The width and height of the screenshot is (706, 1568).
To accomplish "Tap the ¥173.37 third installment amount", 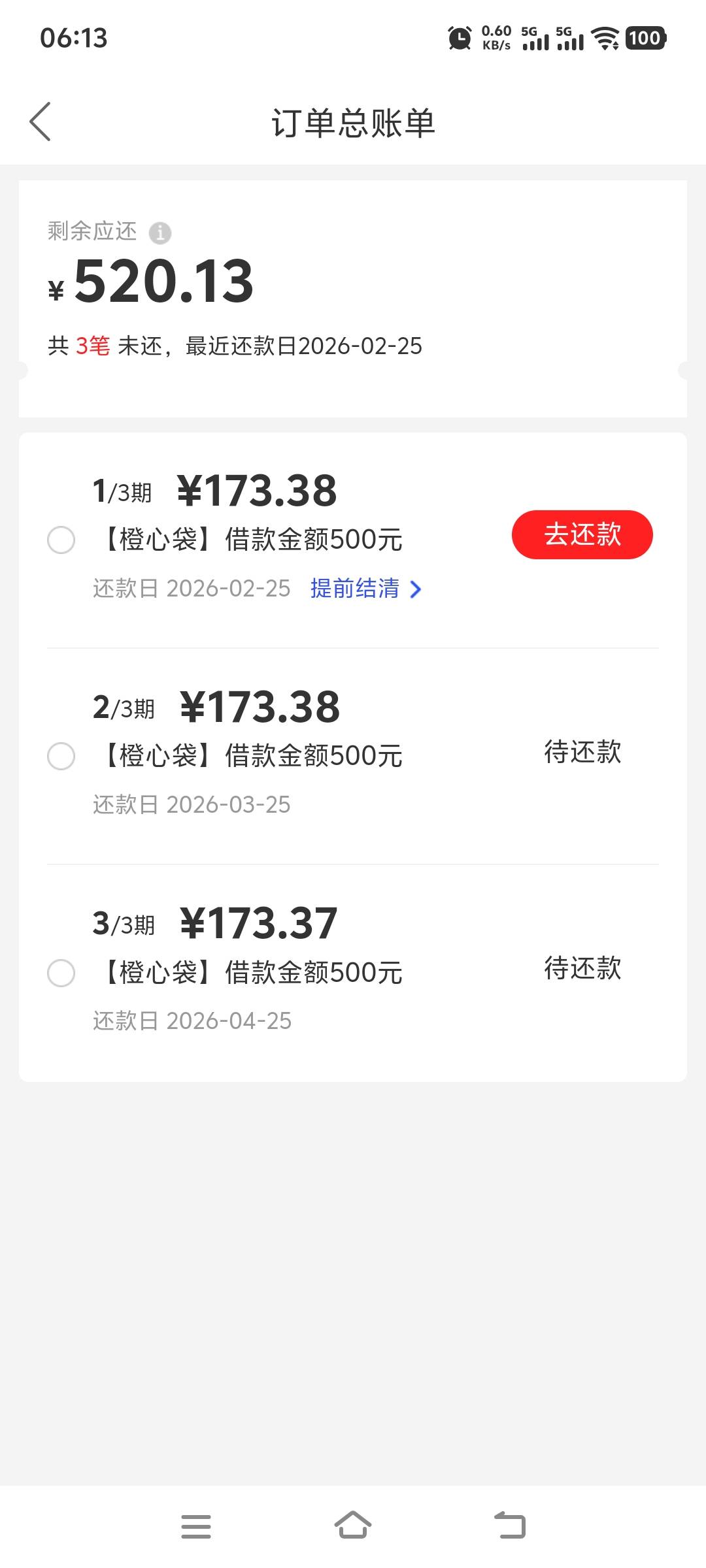I will (259, 923).
